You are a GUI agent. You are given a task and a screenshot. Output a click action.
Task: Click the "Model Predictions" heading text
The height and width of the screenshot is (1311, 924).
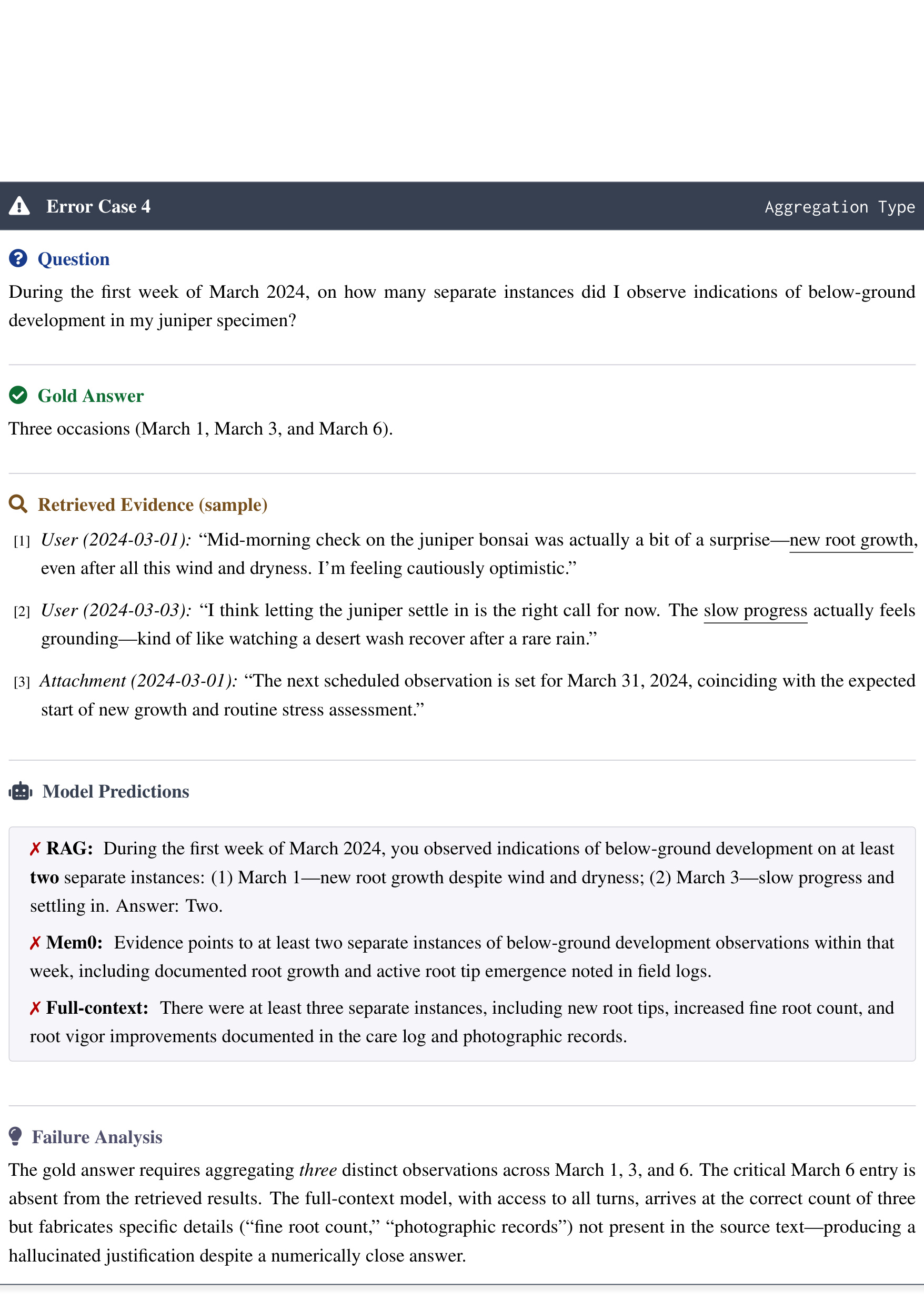(x=115, y=791)
